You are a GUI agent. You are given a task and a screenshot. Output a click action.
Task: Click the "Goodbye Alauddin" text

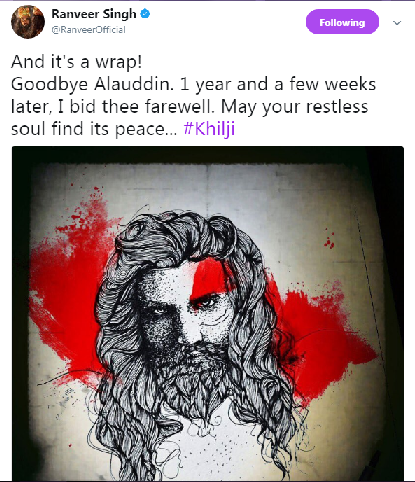click(x=92, y=84)
